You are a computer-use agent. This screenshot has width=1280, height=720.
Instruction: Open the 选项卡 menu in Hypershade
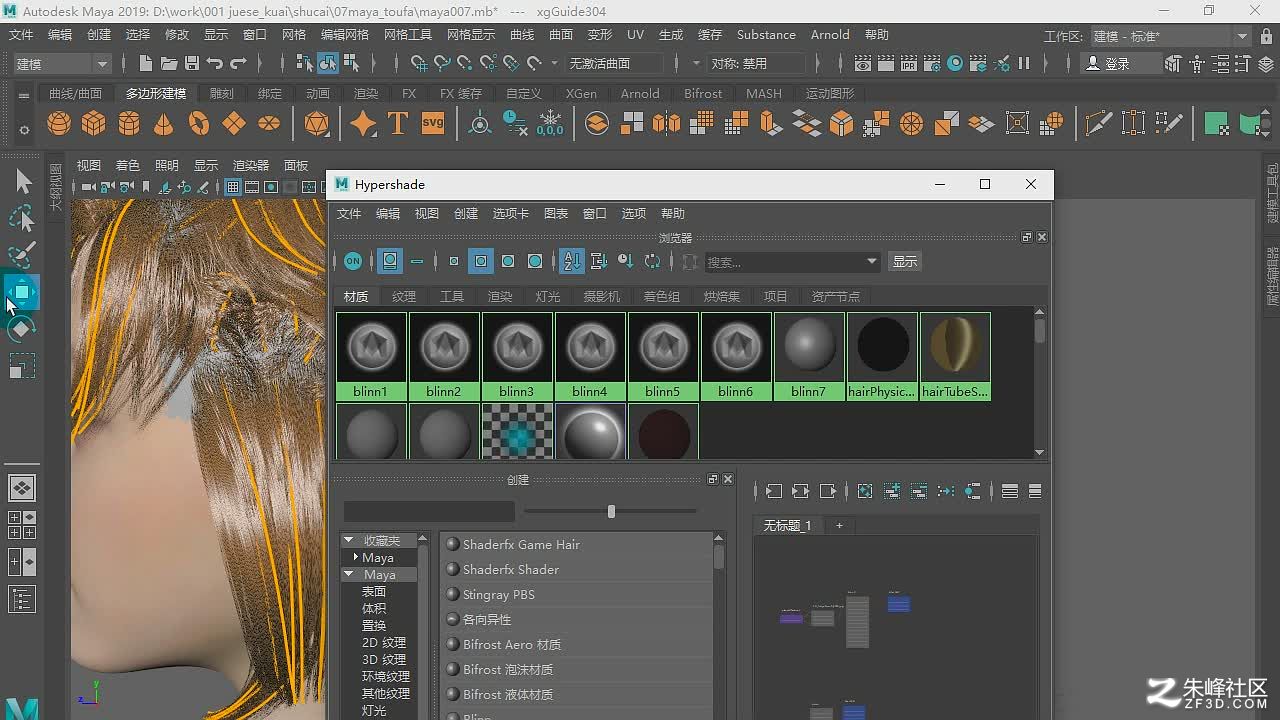510,213
